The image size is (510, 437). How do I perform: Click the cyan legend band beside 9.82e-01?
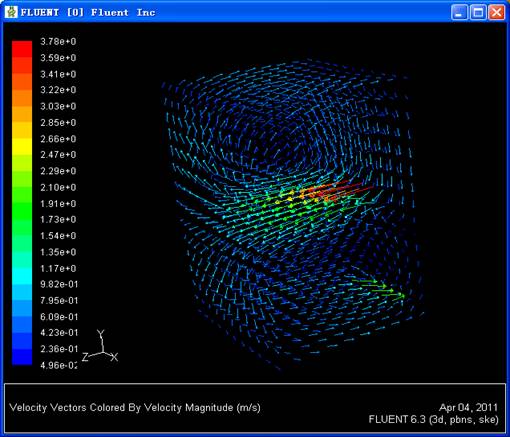coord(22,284)
